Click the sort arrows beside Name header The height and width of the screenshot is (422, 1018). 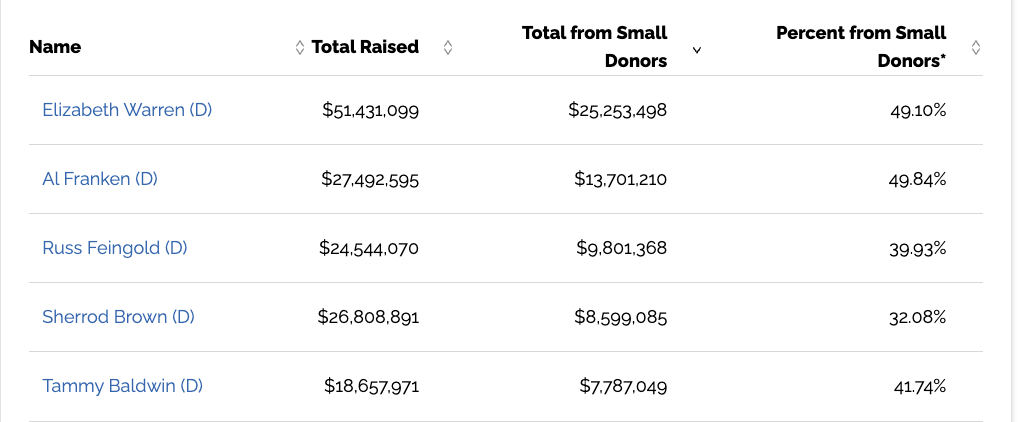(299, 47)
